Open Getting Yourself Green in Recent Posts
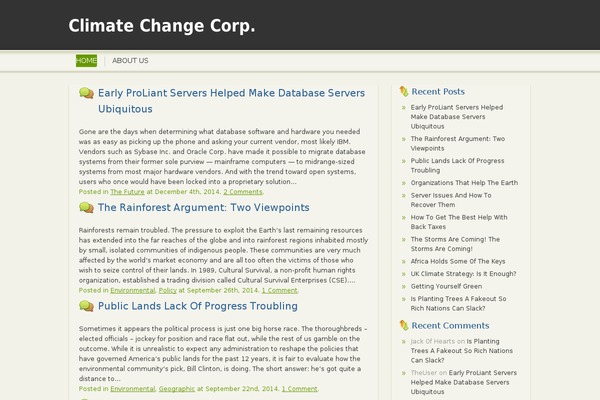The width and height of the screenshot is (600, 400). tap(446, 286)
